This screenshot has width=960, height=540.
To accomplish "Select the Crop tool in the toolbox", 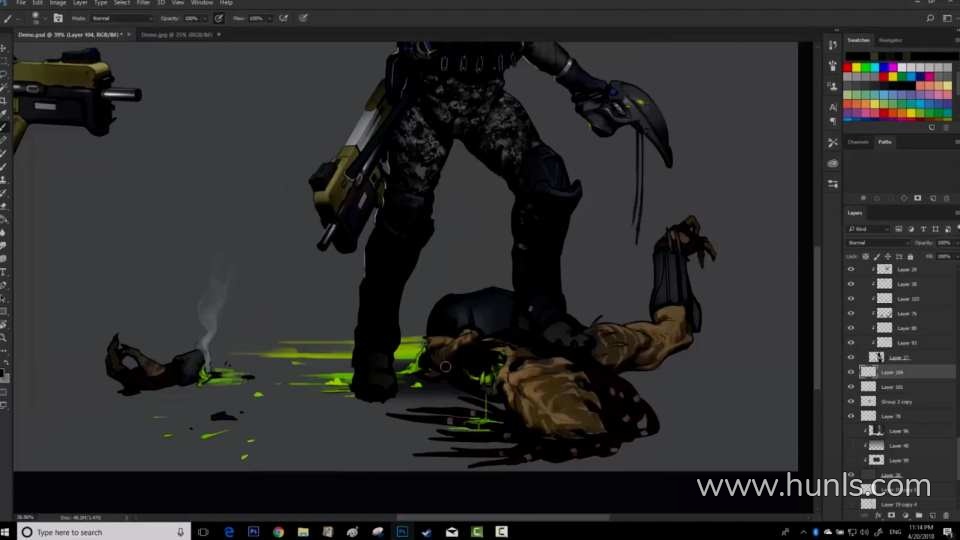I will (x=4, y=100).
